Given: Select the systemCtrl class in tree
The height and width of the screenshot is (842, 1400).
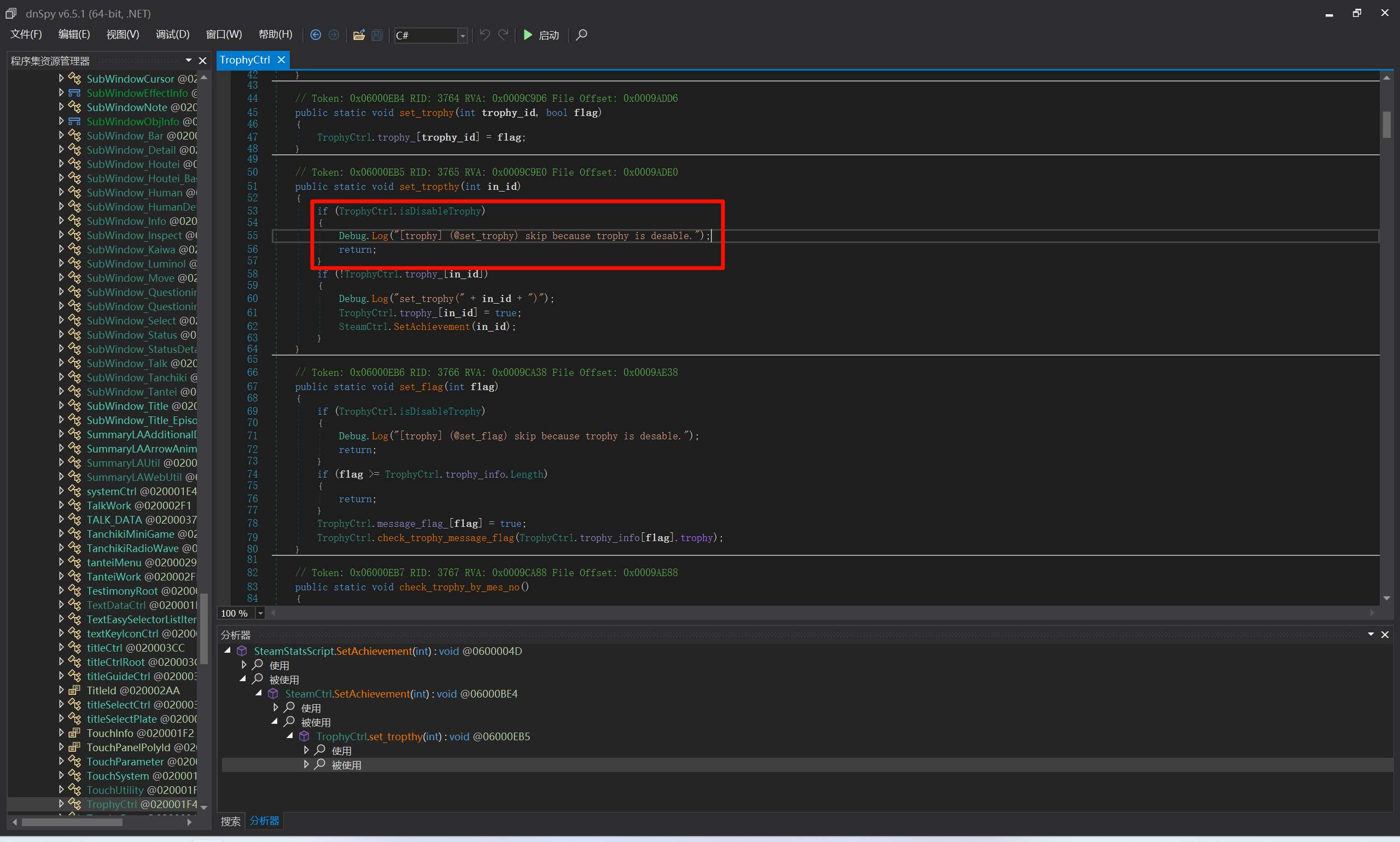Looking at the screenshot, I should coord(112,491).
